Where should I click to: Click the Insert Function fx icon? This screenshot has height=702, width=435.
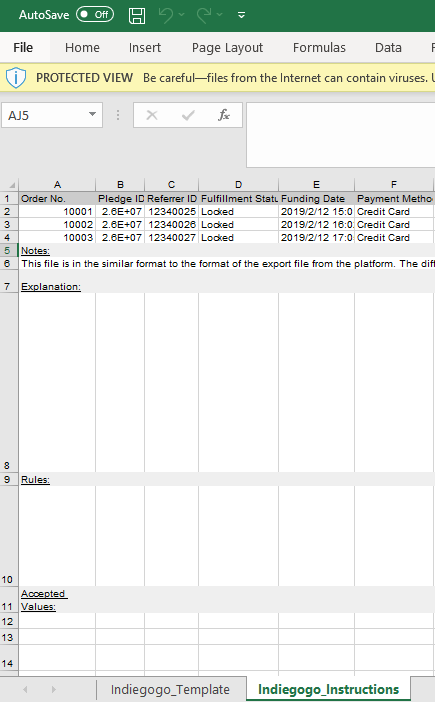point(224,116)
